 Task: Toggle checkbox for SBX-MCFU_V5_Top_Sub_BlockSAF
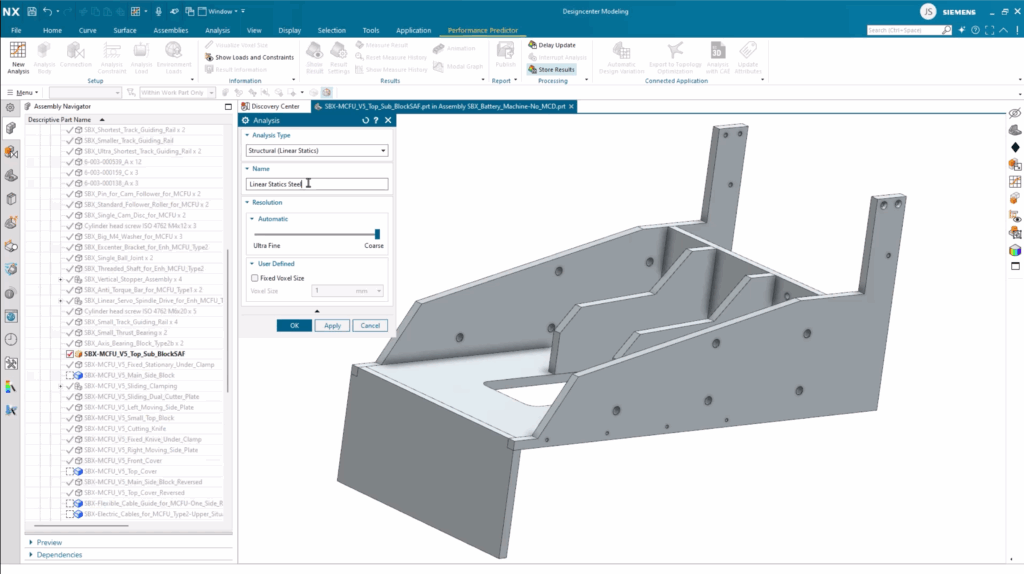[70, 354]
